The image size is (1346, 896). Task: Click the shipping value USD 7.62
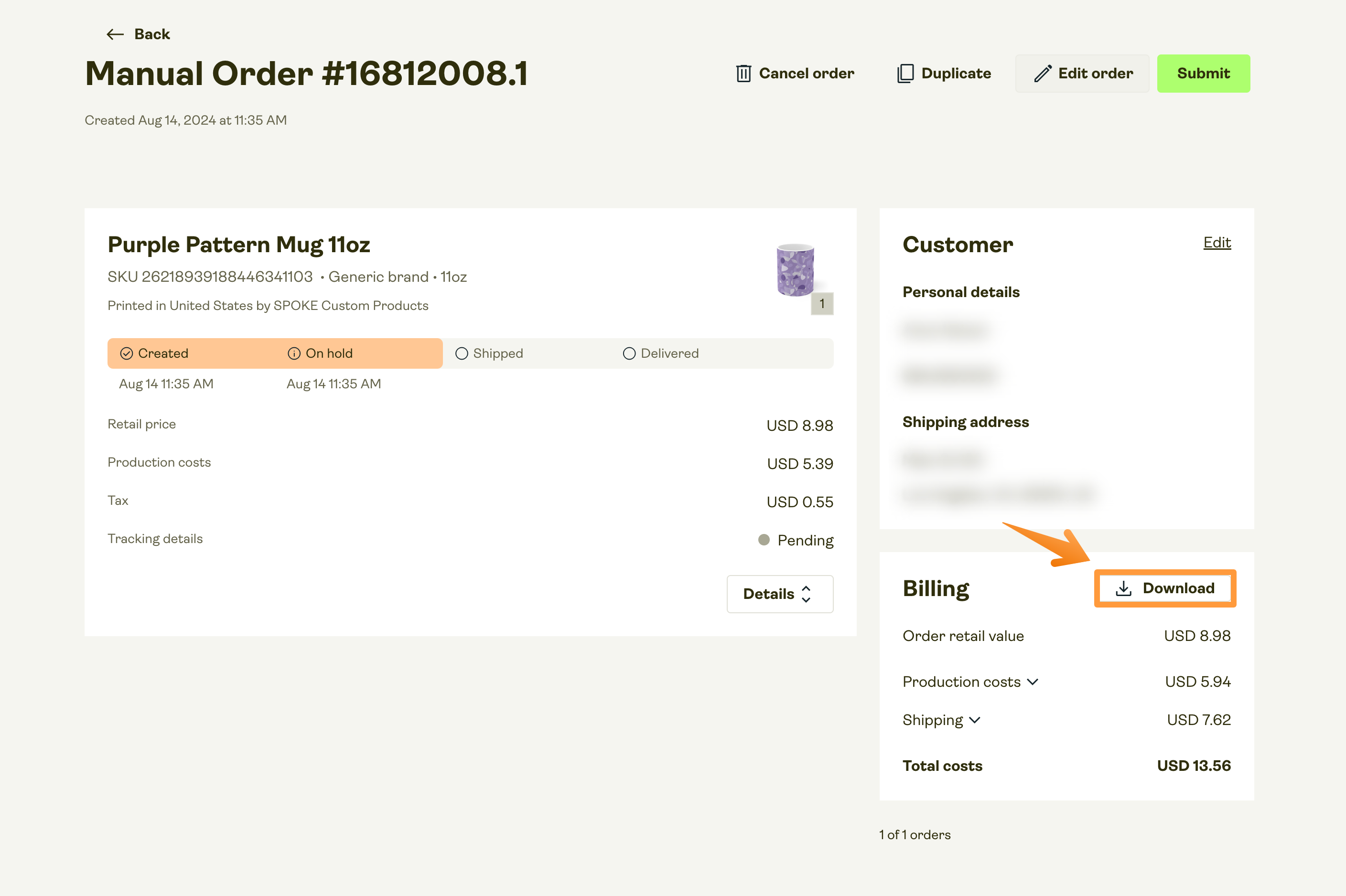[x=1198, y=720]
